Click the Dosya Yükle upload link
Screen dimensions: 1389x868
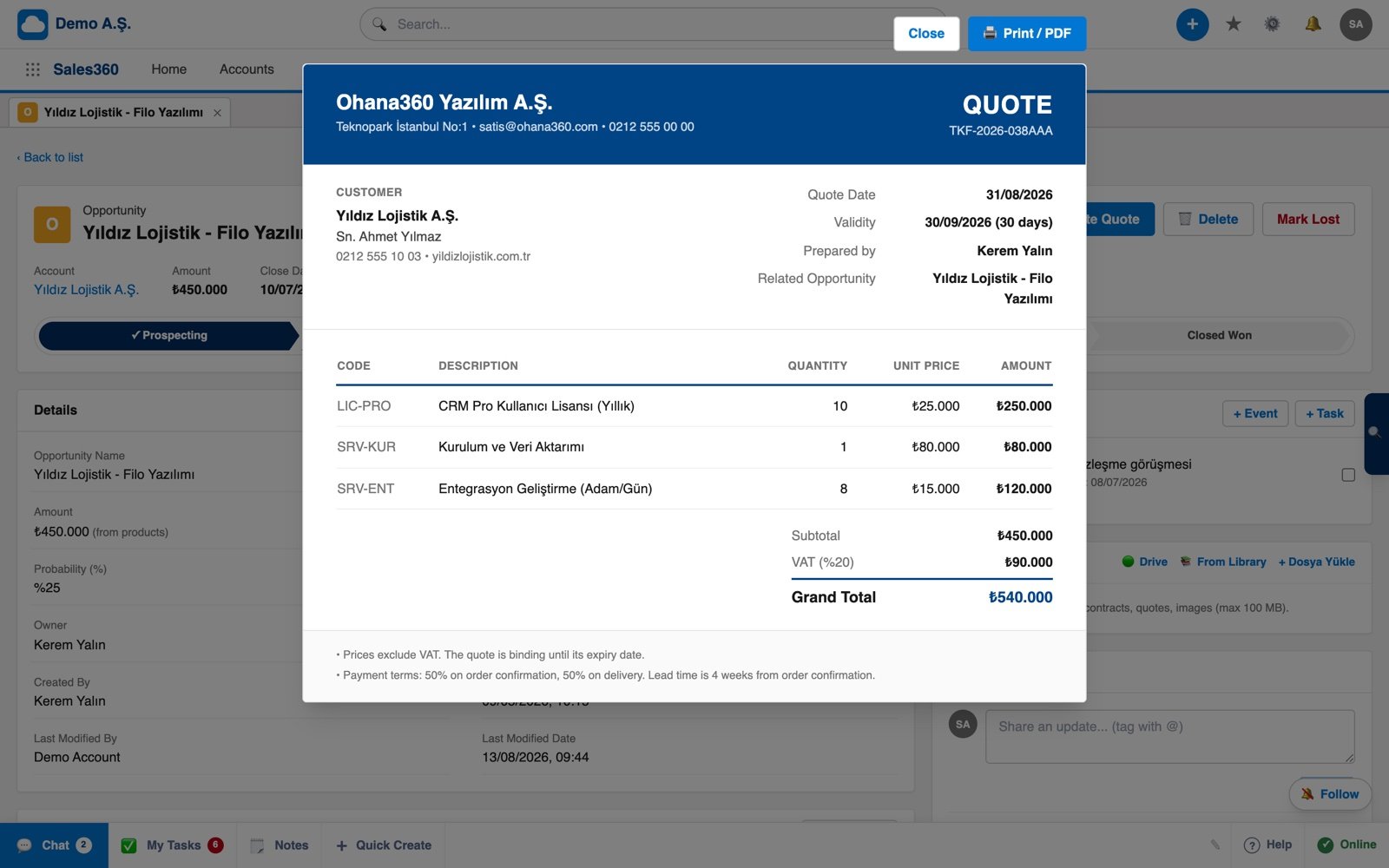click(x=1316, y=562)
